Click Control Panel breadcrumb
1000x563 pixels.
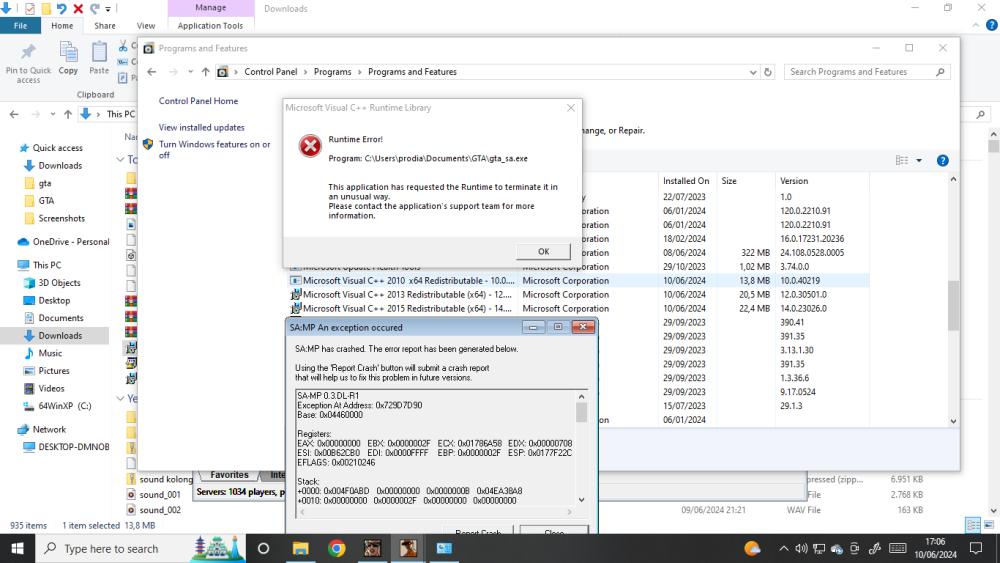coord(270,71)
